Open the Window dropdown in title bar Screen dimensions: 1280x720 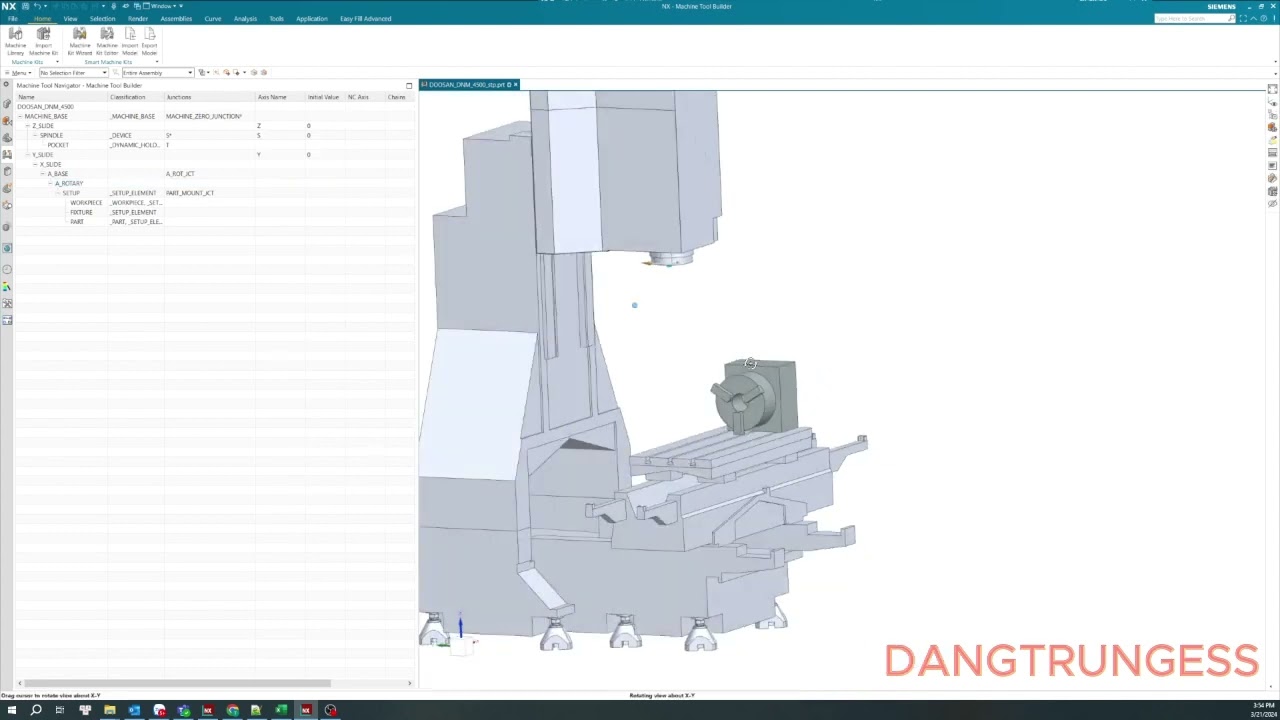pos(160,6)
